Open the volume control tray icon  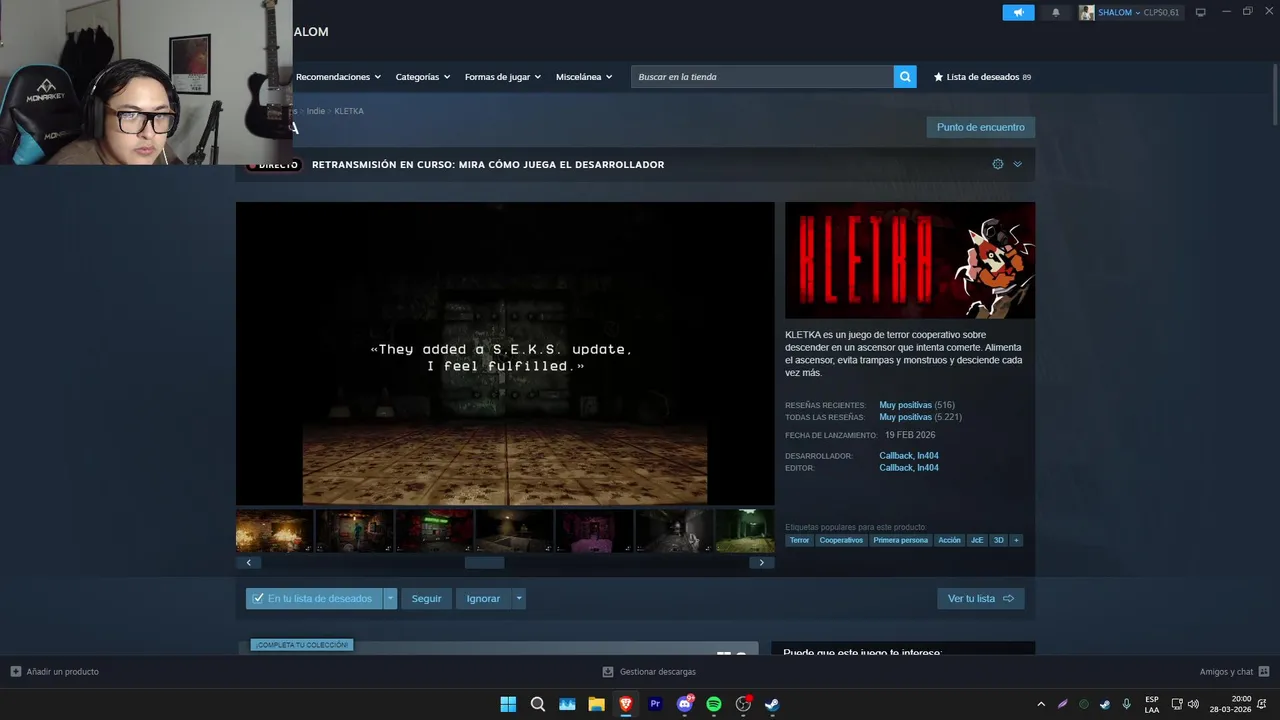coord(1193,704)
